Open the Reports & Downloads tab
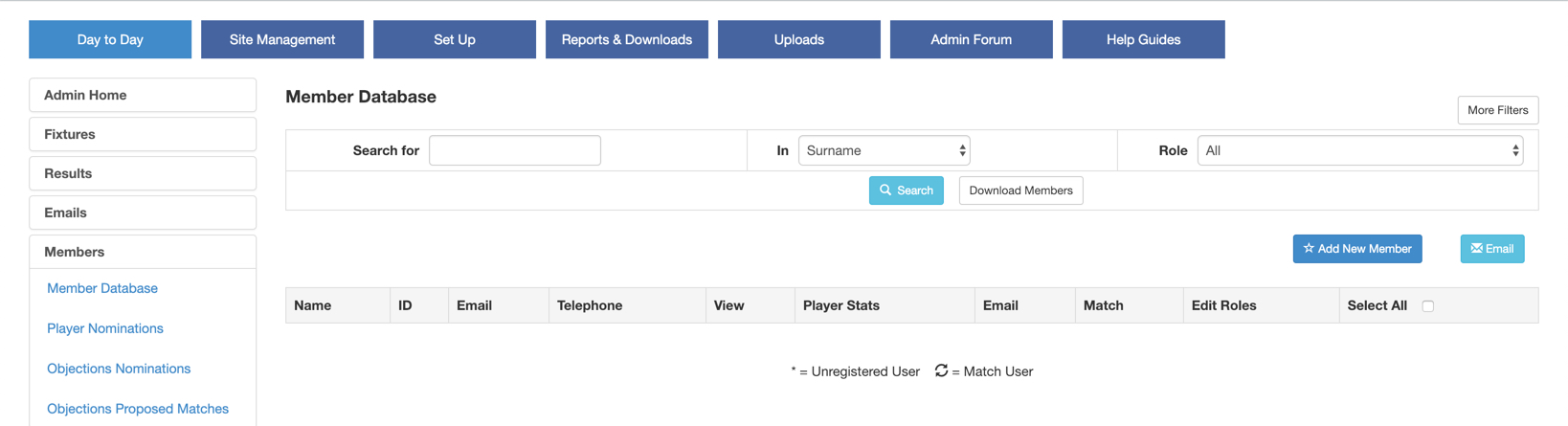Image resolution: width=1568 pixels, height=426 pixels. pos(627,39)
